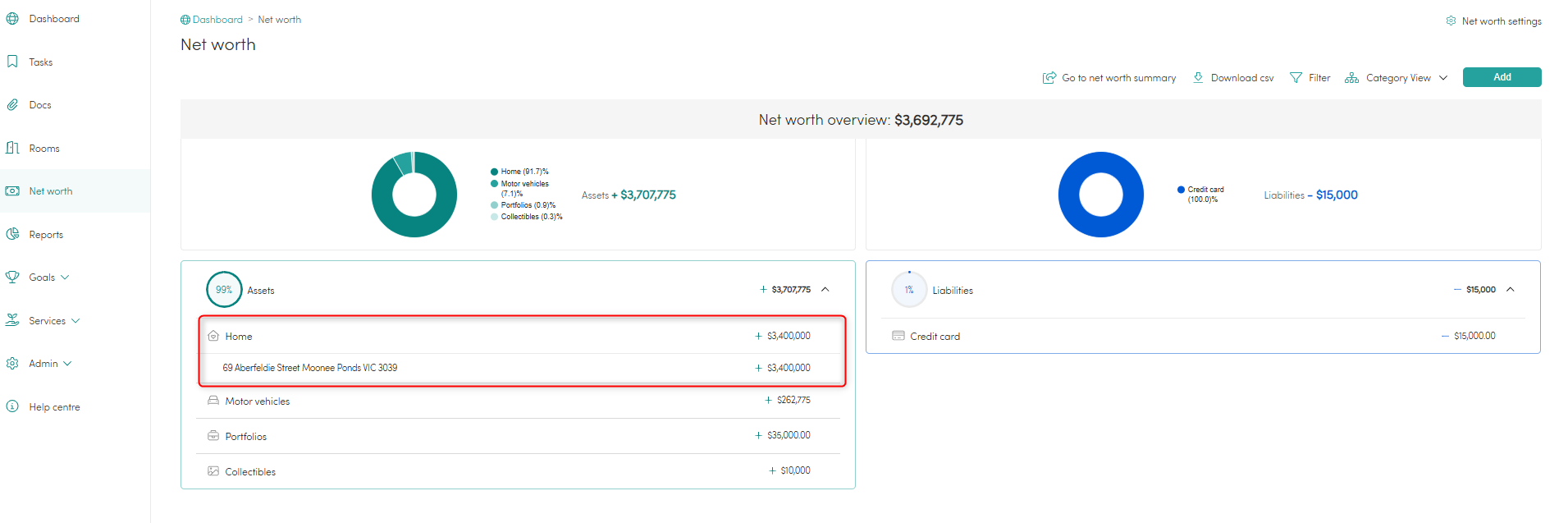Go to Dashboard in the sidebar

coord(54,19)
